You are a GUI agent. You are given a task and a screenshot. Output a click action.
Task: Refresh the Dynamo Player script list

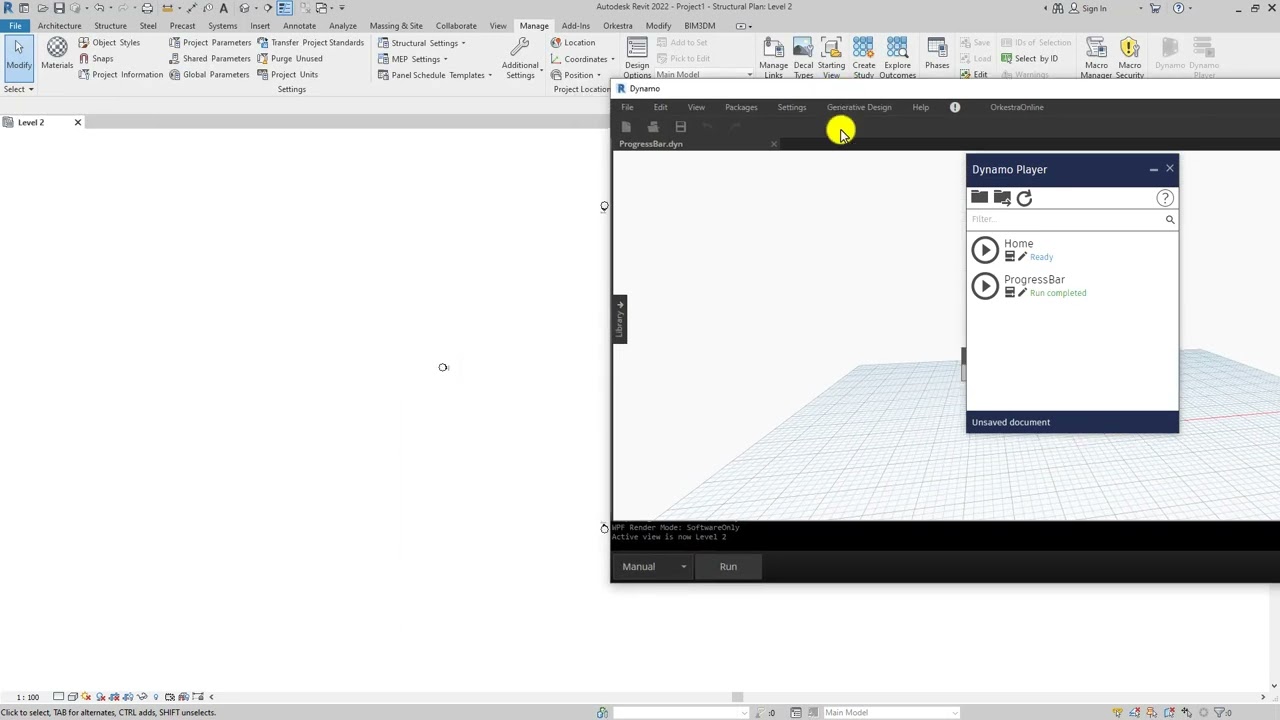point(1024,198)
